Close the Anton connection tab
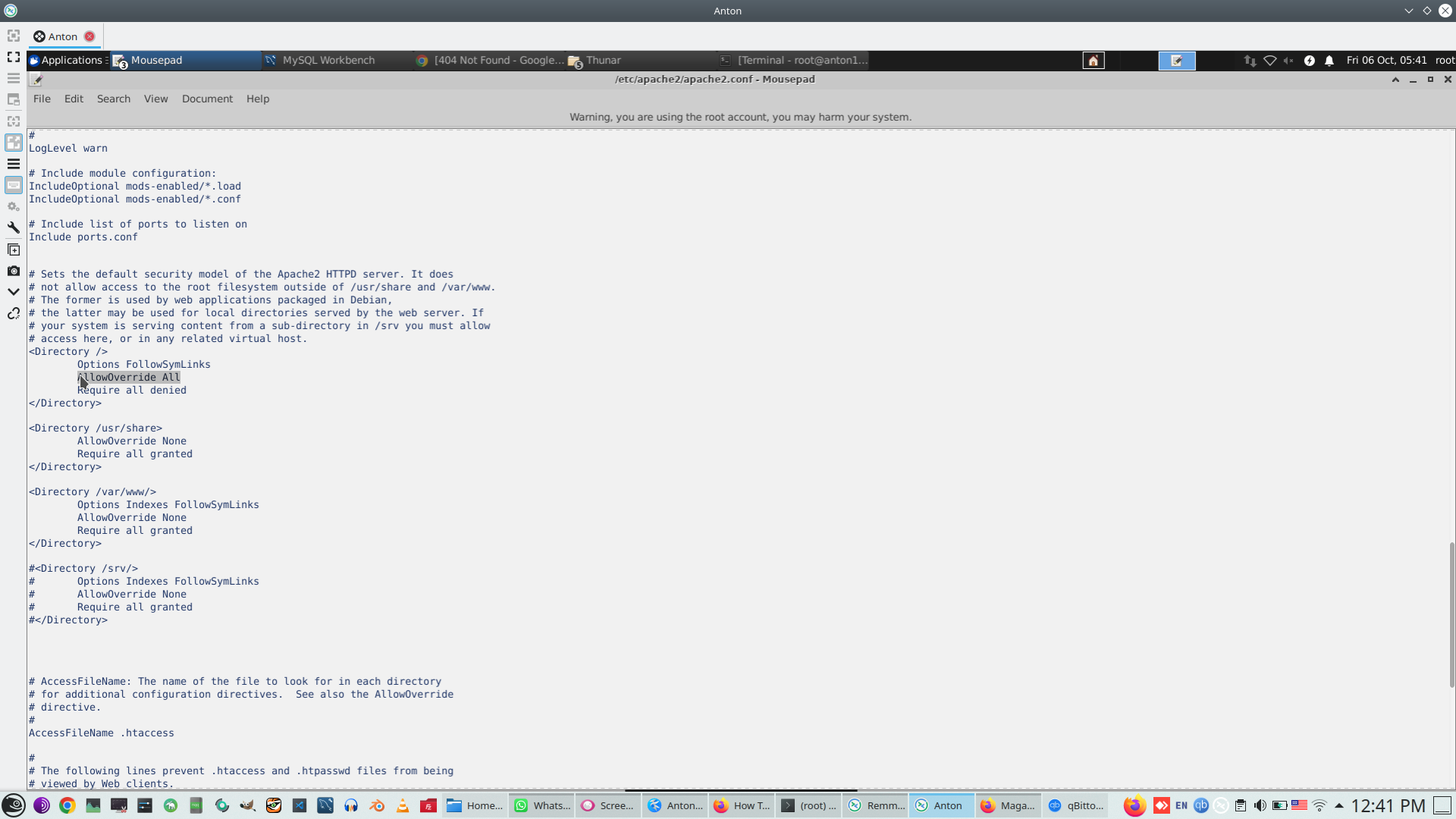Image resolution: width=1456 pixels, height=819 pixels. coord(89,36)
